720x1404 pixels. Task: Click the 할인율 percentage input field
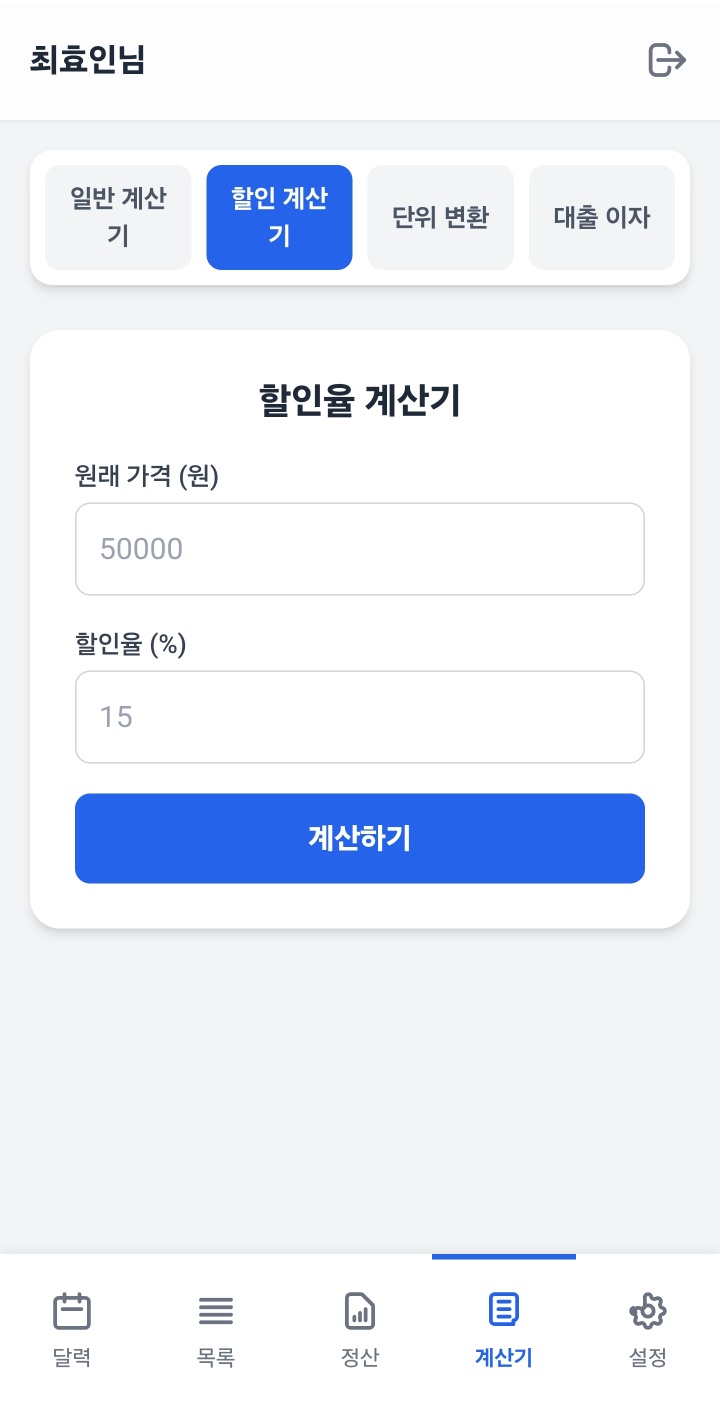(360, 717)
